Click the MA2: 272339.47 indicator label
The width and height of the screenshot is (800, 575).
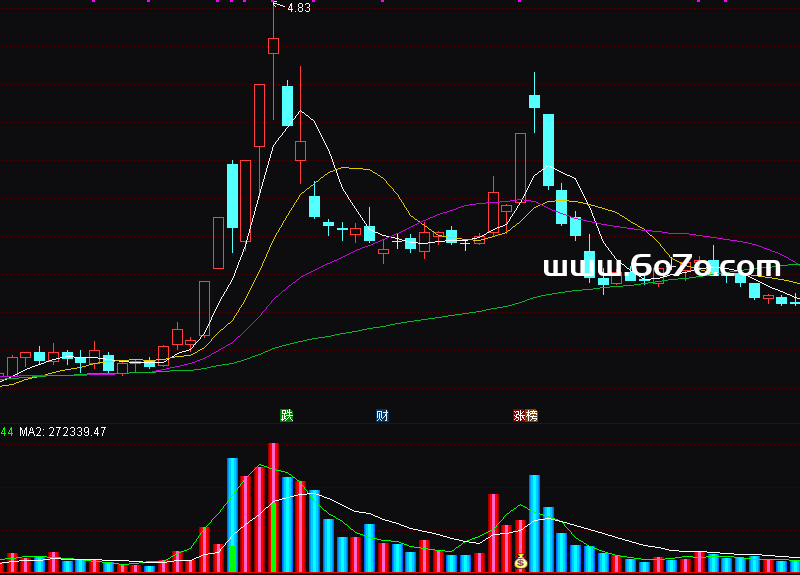tap(62, 432)
